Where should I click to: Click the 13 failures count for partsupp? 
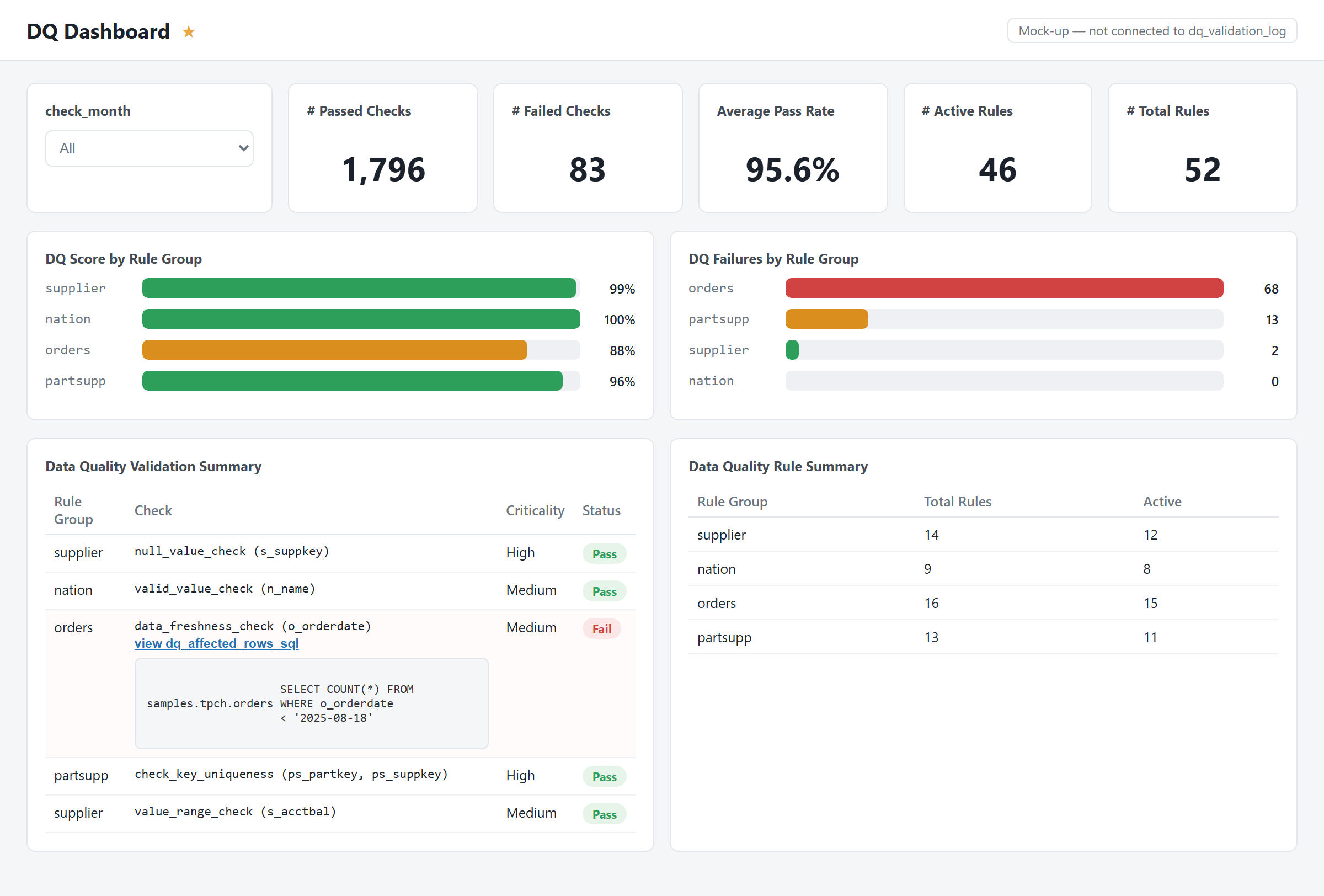tap(1272, 319)
